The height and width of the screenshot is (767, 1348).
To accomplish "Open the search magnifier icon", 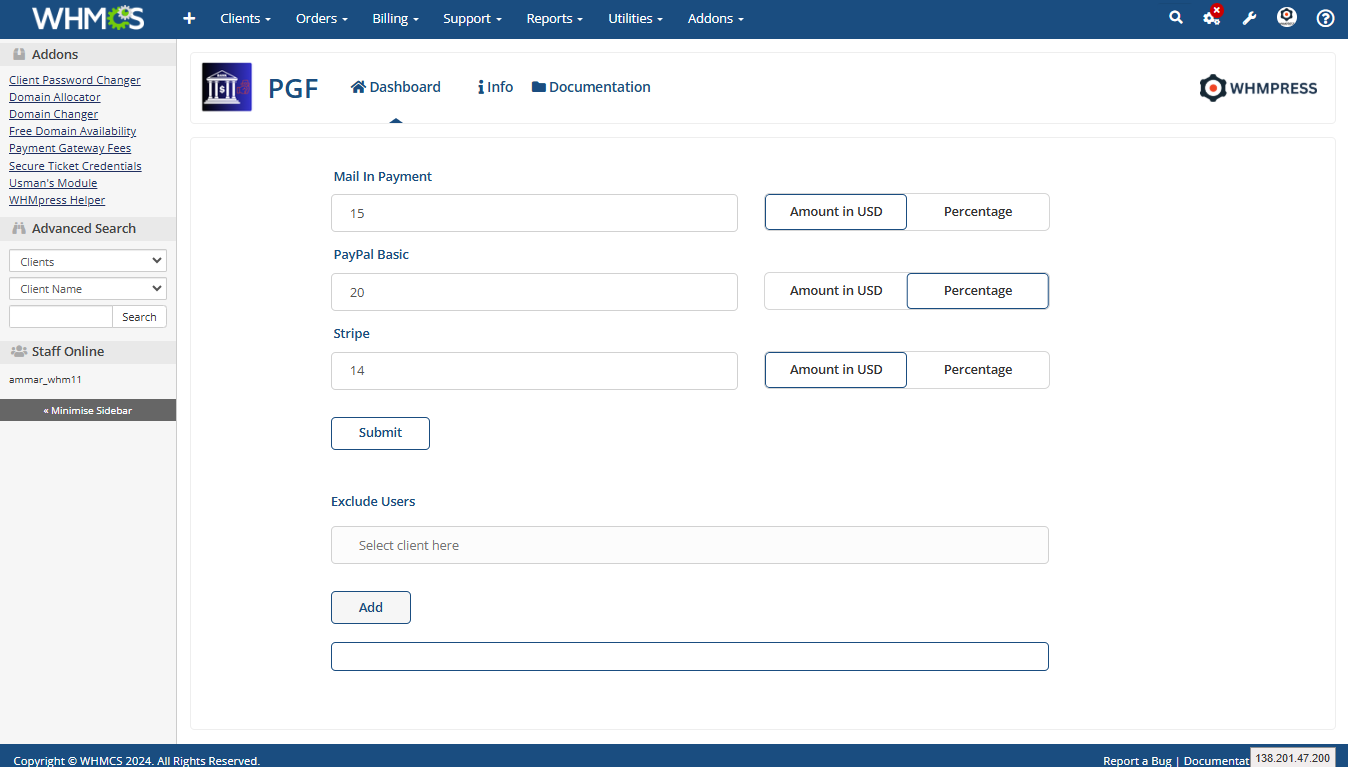I will point(1176,18).
